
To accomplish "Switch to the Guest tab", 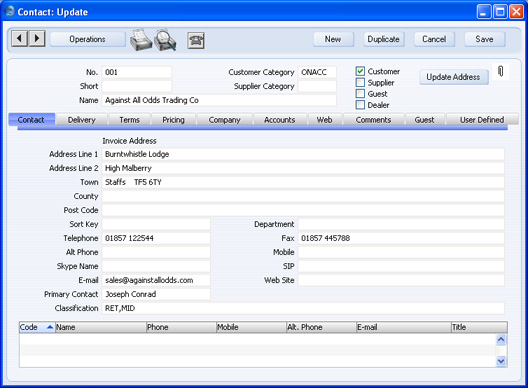I will [x=425, y=120].
